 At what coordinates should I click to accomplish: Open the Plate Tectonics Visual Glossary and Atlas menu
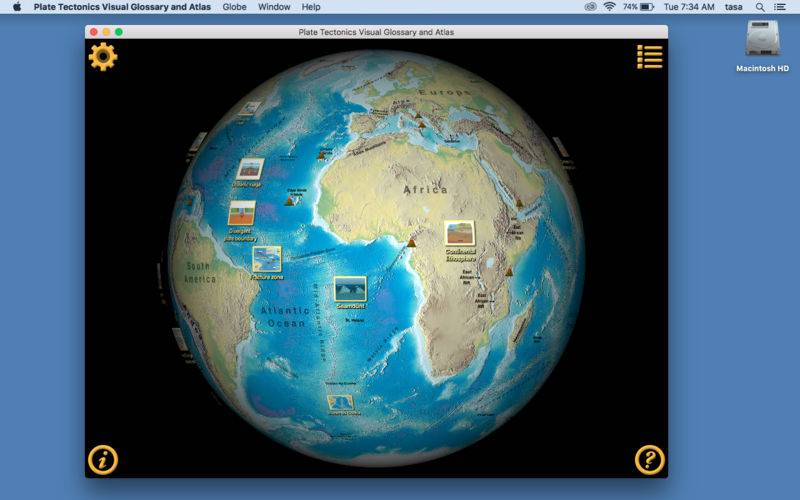[x=122, y=7]
